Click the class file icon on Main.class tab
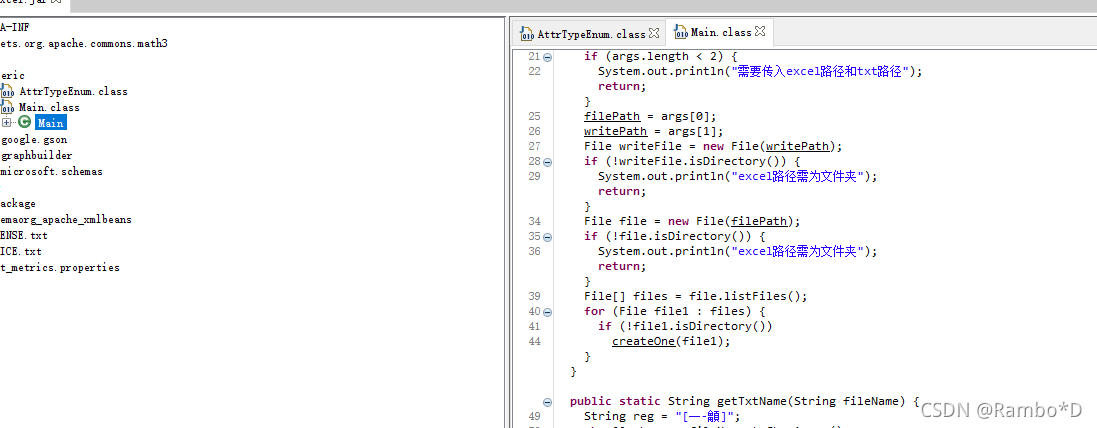 [x=681, y=32]
